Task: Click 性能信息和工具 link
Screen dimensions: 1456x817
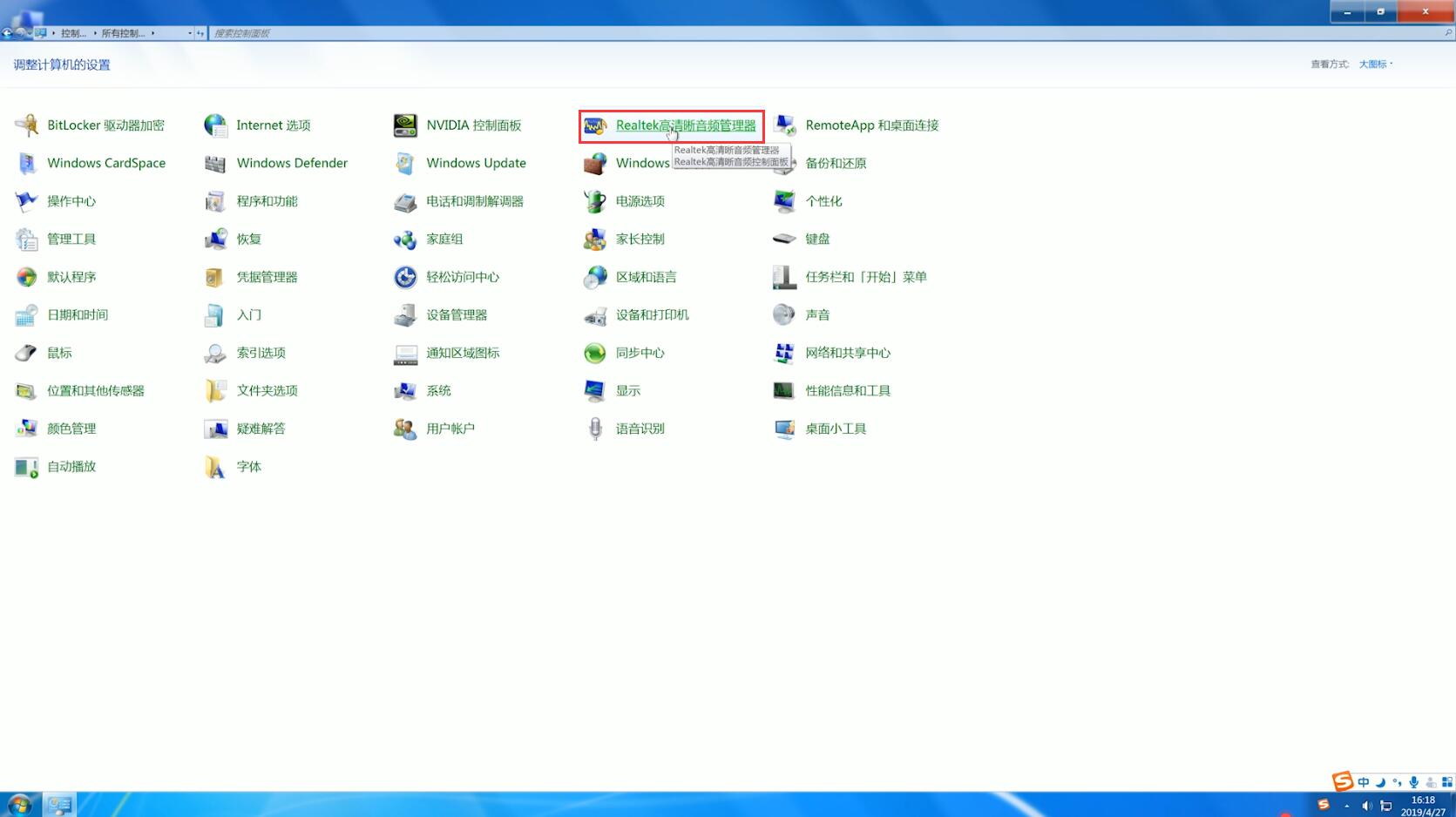Action: [x=848, y=390]
